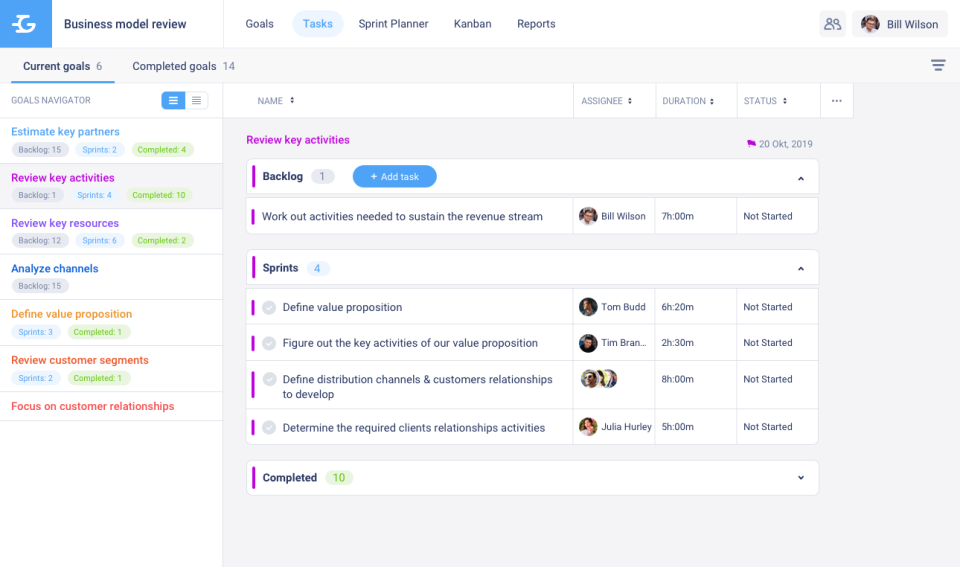Open Focus on customer relationships goal
This screenshot has width=960, height=567.
pyautogui.click(x=92, y=406)
